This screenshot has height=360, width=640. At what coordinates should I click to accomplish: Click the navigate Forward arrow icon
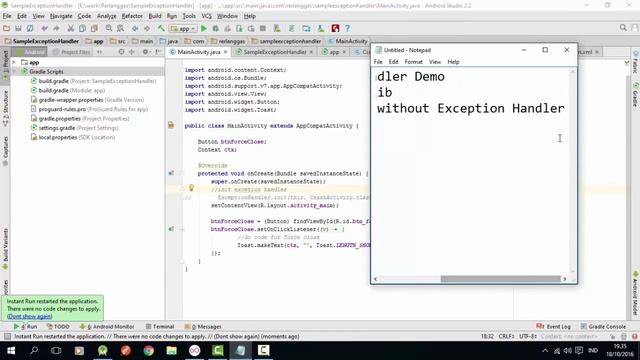tap(147, 28)
